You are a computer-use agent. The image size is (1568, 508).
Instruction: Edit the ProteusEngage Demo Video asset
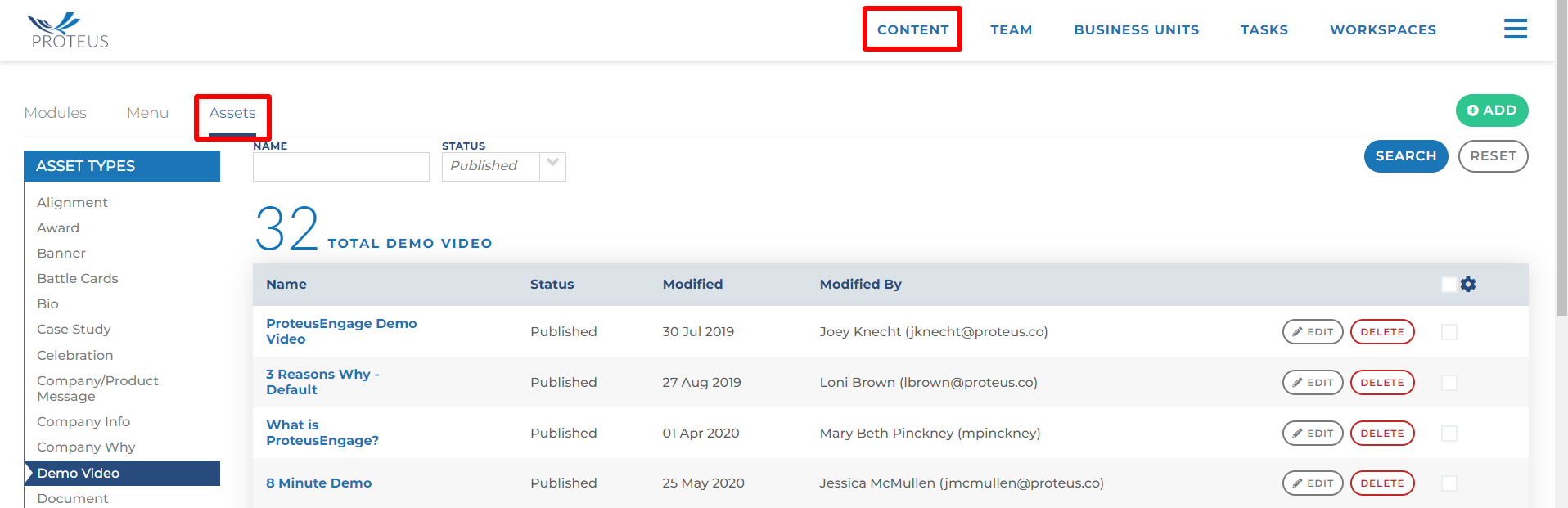(1313, 331)
